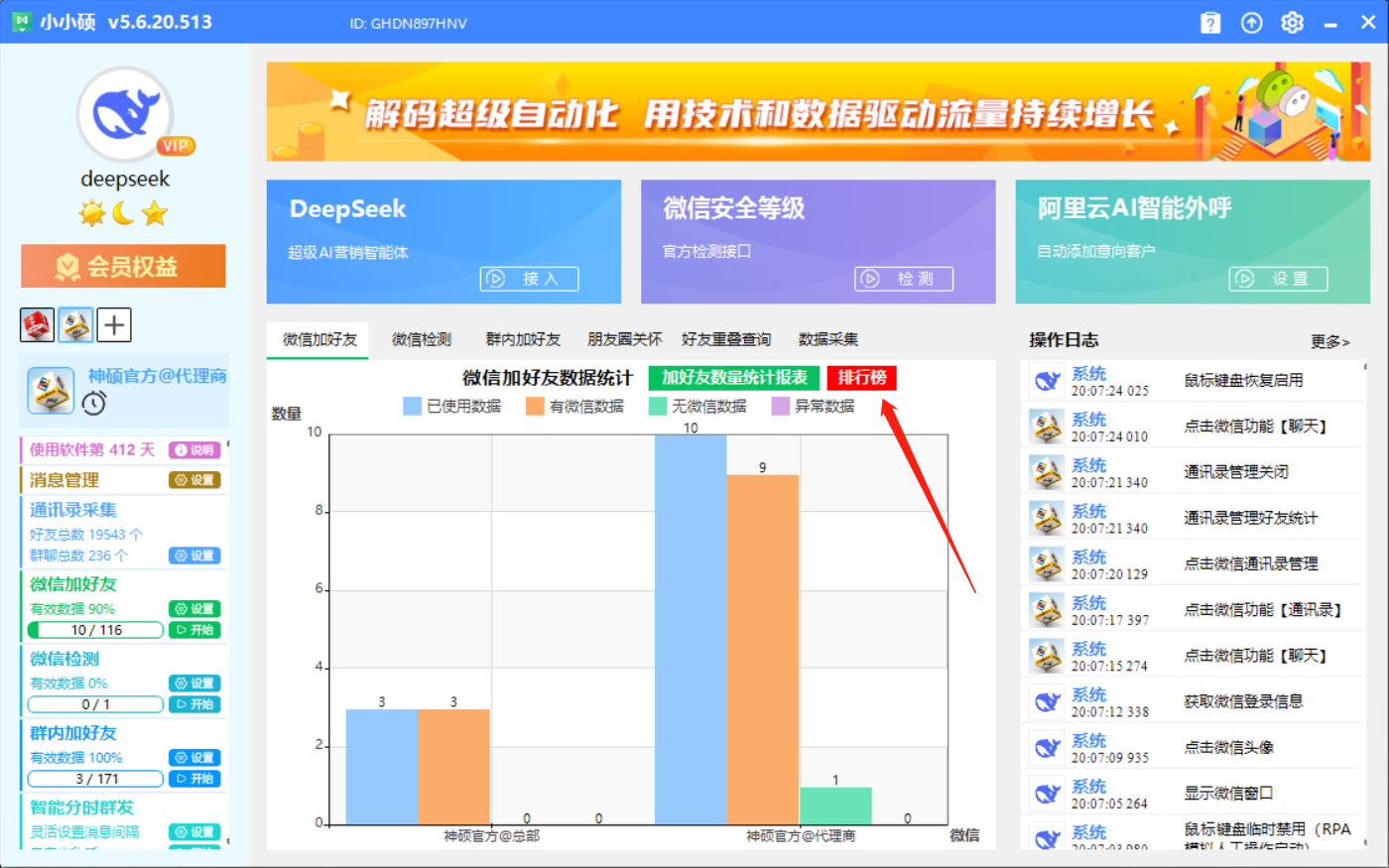
Task: Click the 0 / 1 progress bar
Action: [x=95, y=704]
